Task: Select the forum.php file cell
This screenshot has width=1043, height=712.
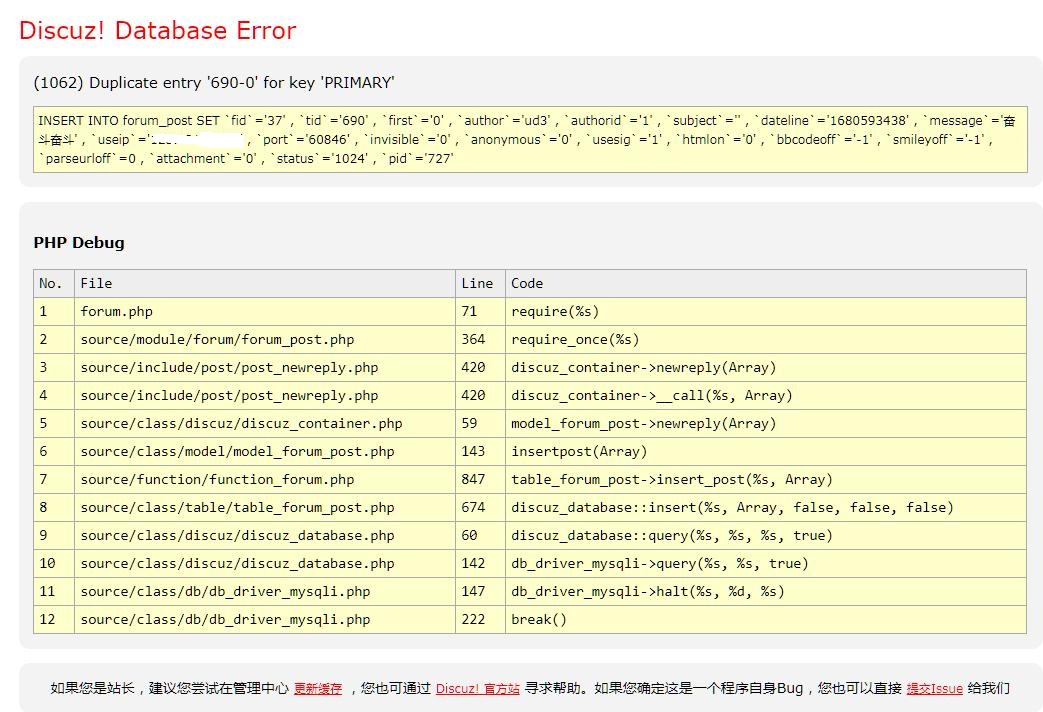Action: [265, 311]
